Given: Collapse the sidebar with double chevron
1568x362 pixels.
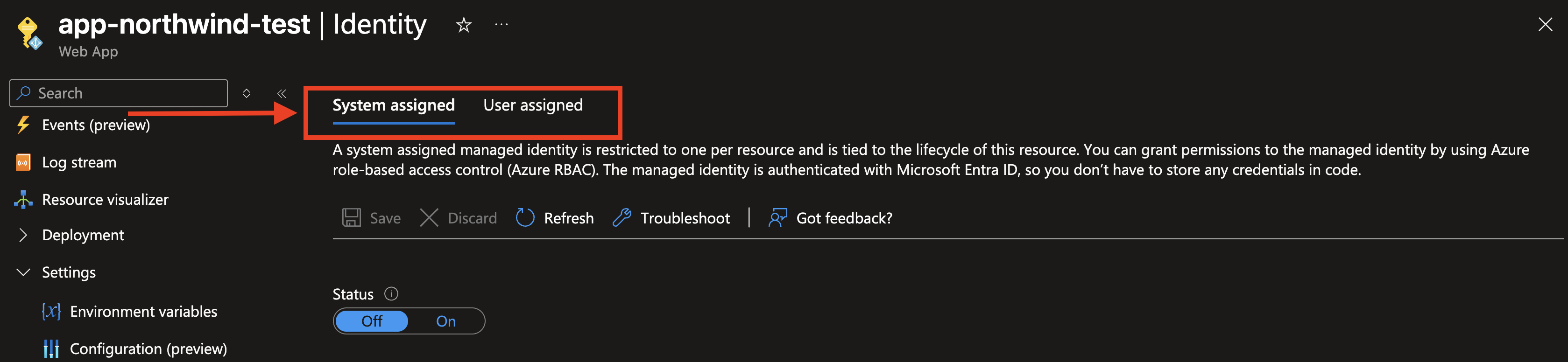Looking at the screenshot, I should pyautogui.click(x=281, y=93).
